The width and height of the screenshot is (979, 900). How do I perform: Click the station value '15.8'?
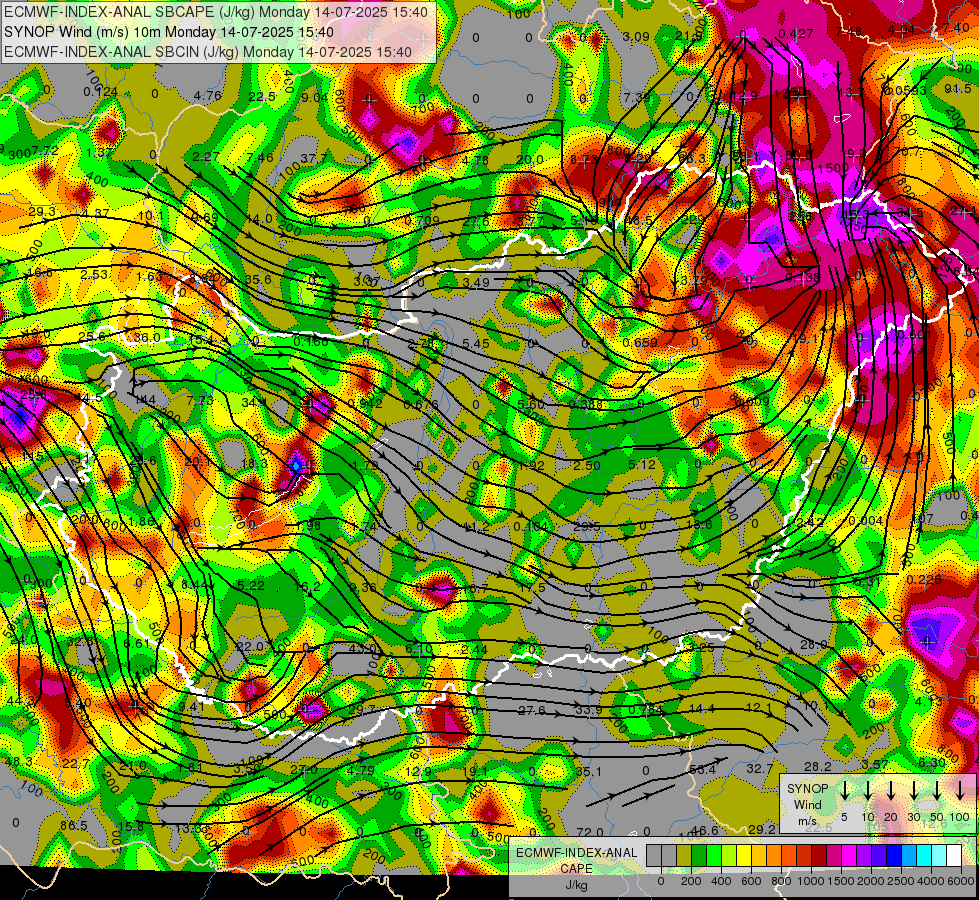[130, 827]
